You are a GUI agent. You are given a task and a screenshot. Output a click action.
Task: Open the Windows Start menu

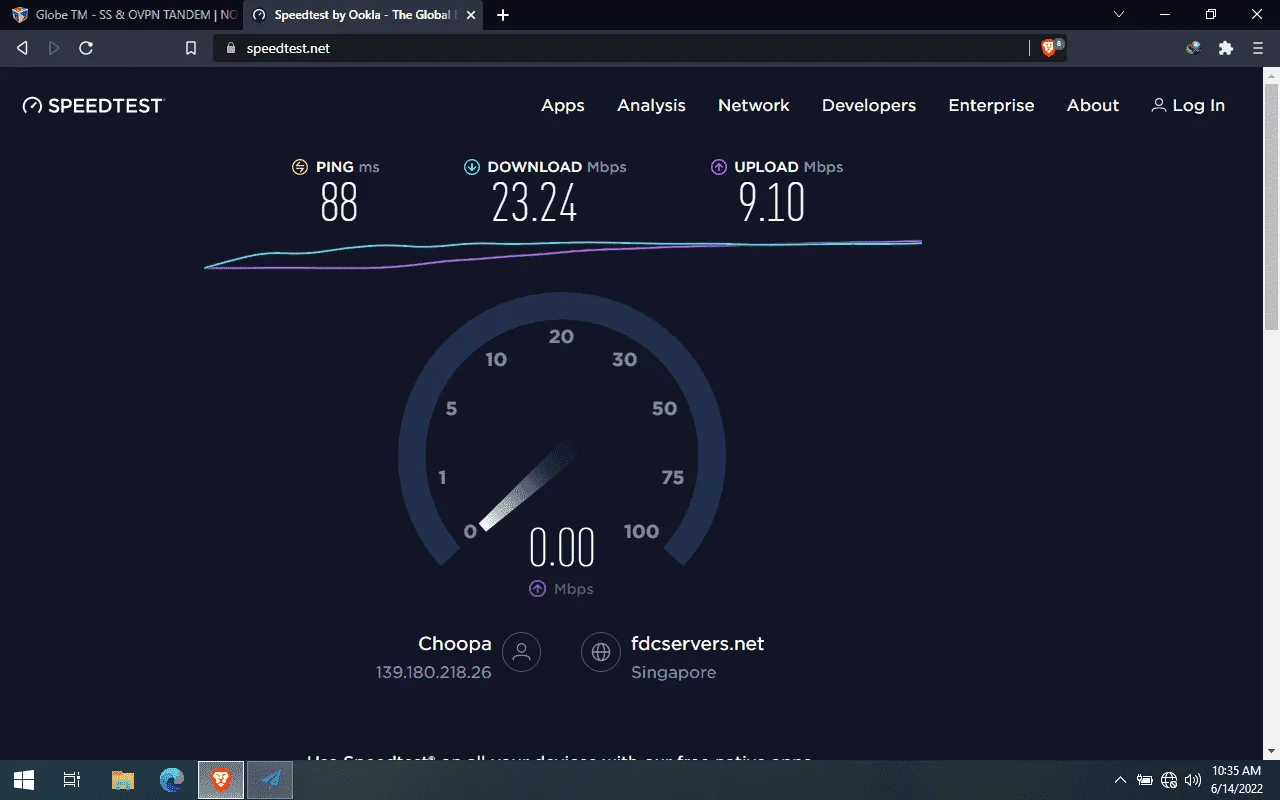(x=24, y=780)
